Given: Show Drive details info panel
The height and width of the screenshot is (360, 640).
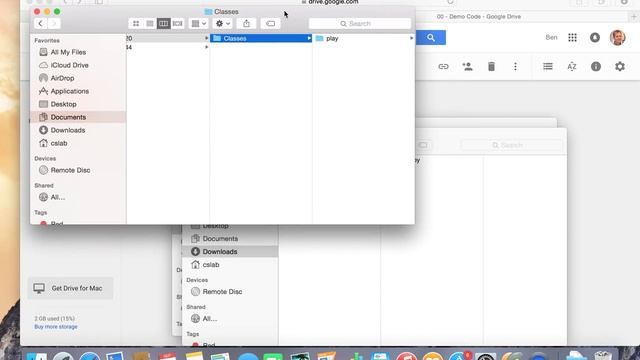Looking at the screenshot, I should coord(596,67).
